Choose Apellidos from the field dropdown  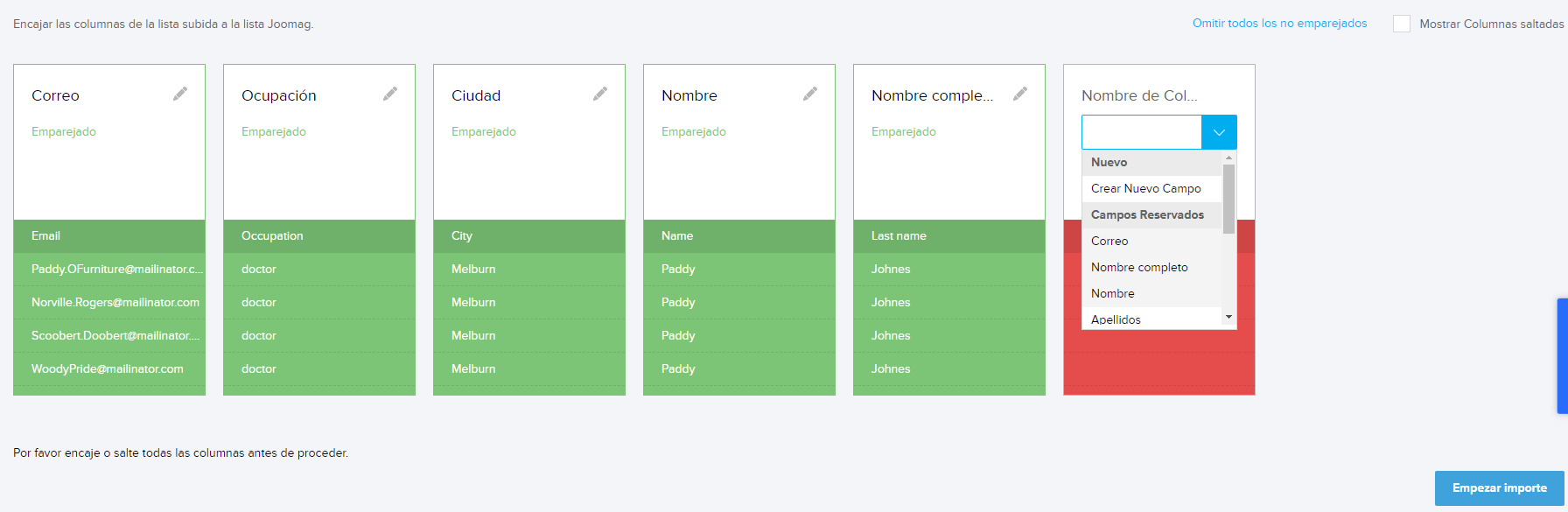coord(1116,319)
